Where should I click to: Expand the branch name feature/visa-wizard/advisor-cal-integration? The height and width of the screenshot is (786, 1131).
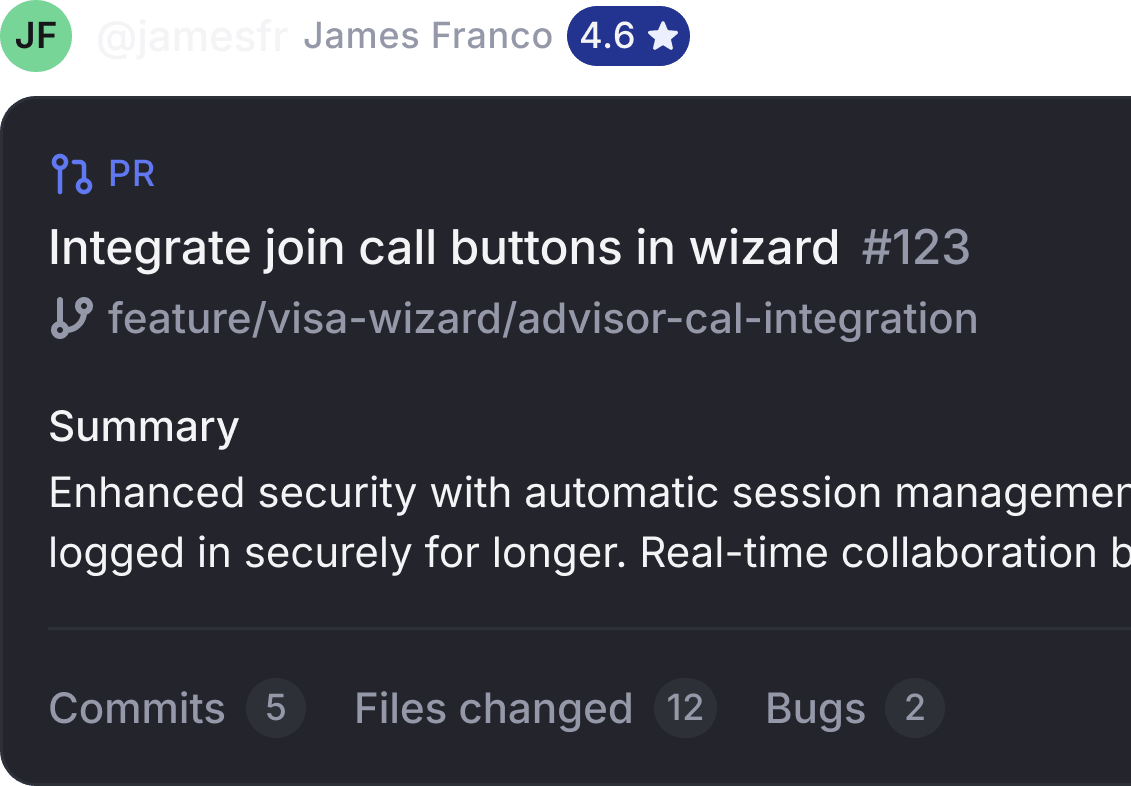(543, 317)
